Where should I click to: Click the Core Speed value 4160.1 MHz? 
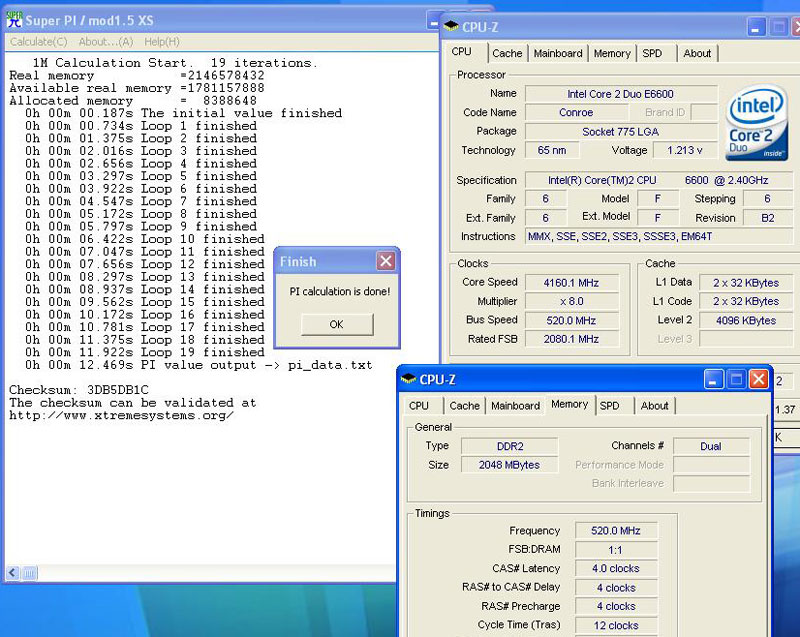[571, 283]
